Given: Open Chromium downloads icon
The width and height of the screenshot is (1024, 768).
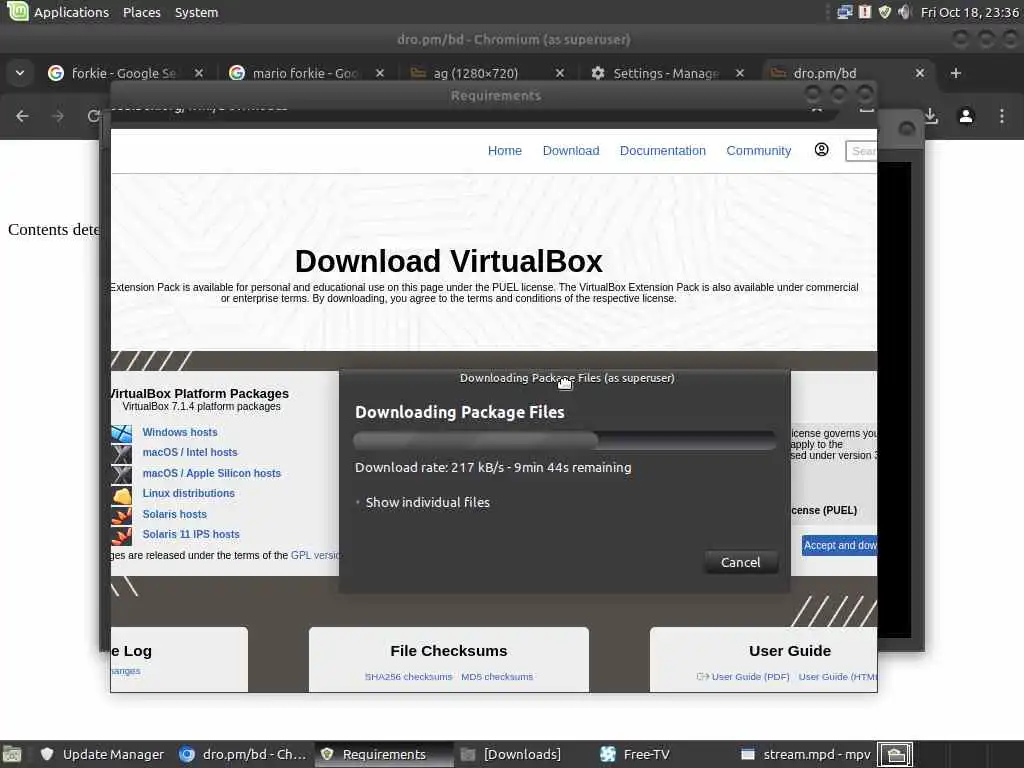Looking at the screenshot, I should 931,116.
